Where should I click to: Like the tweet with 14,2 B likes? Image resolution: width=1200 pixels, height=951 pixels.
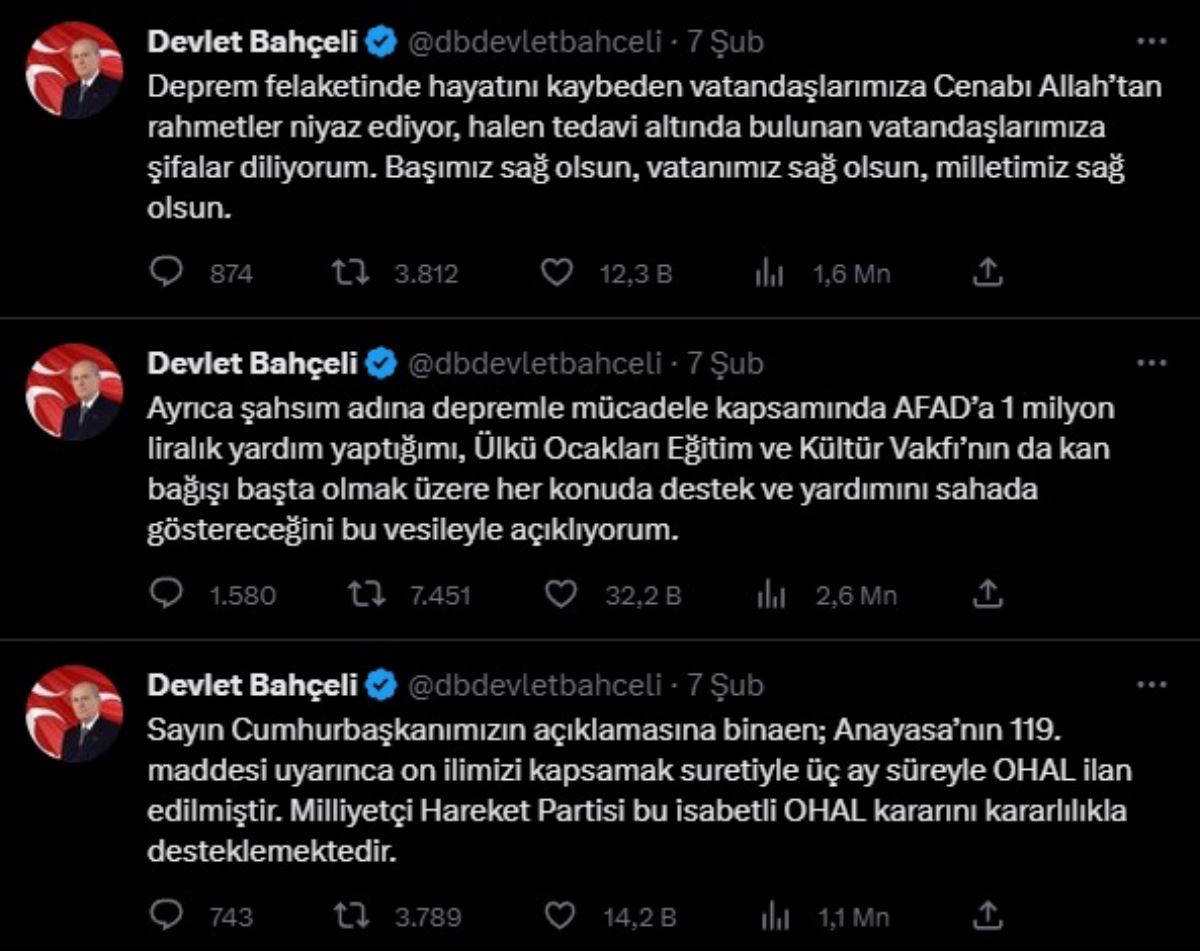(x=564, y=915)
